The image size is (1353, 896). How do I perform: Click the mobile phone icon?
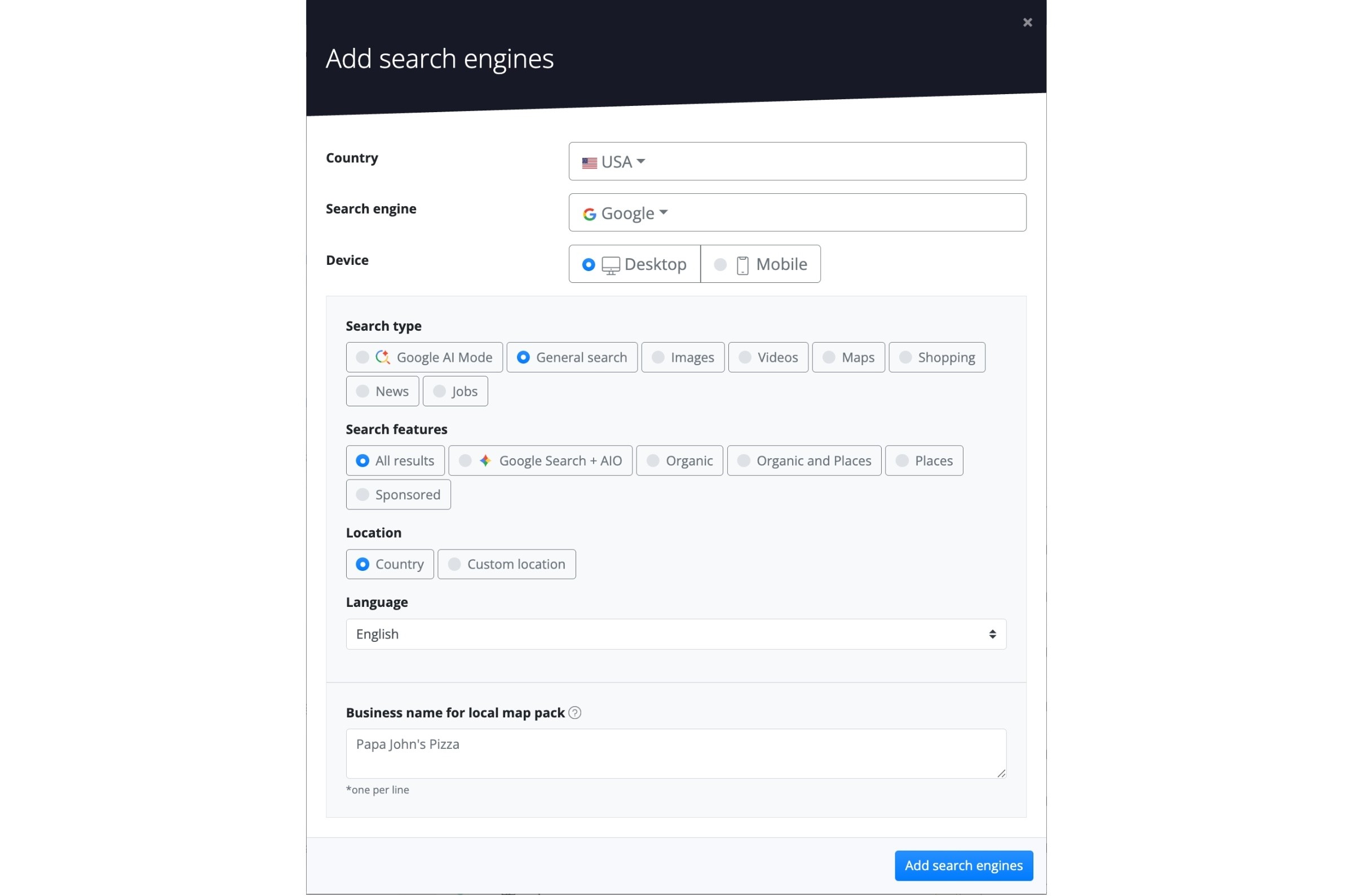pos(741,264)
